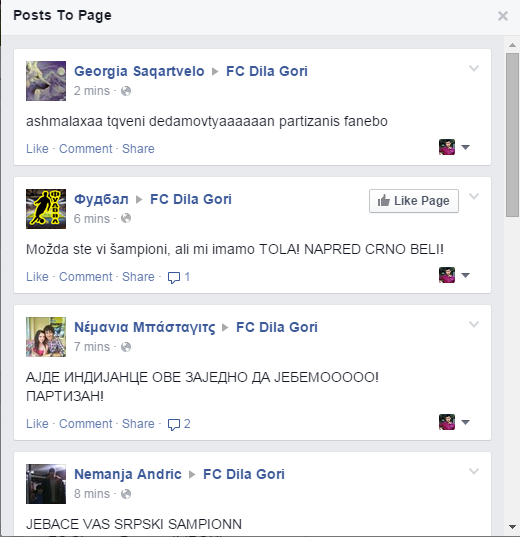Screen dimensions: 520x537
Task: Like Georgia Saqartvelo's post
Action: click(37, 149)
